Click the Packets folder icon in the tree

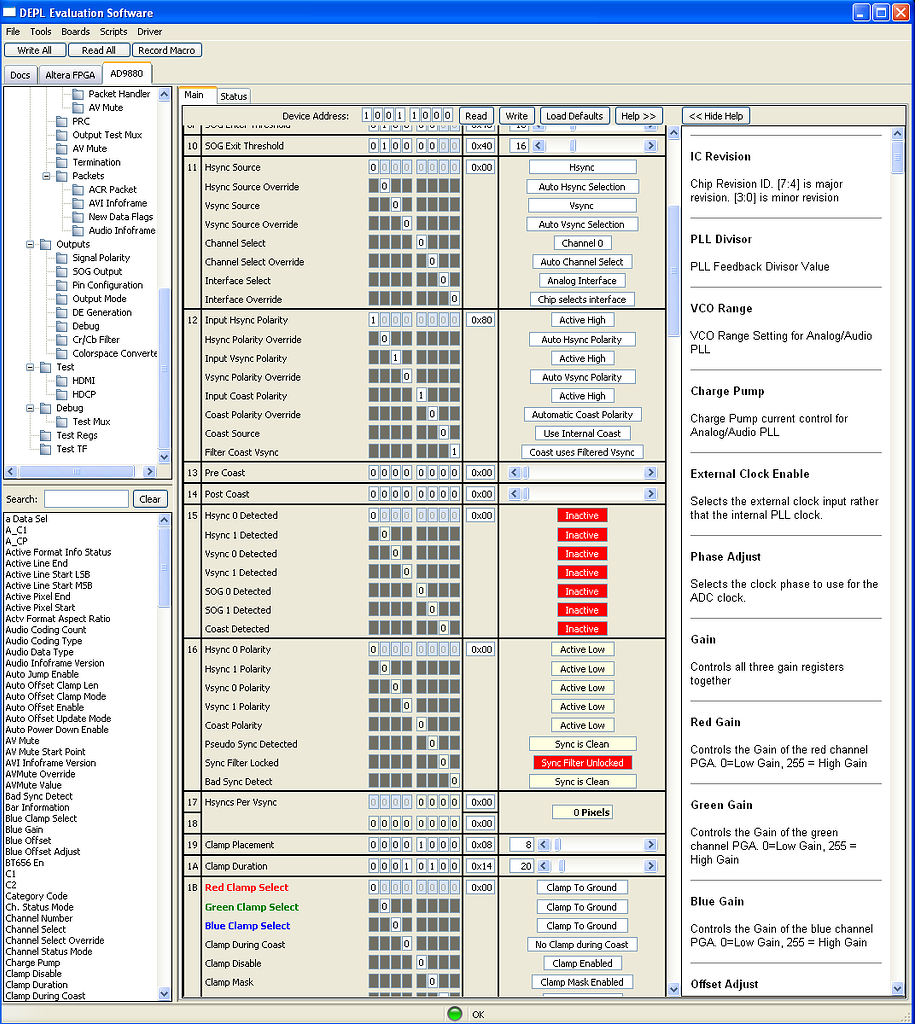[x=63, y=176]
